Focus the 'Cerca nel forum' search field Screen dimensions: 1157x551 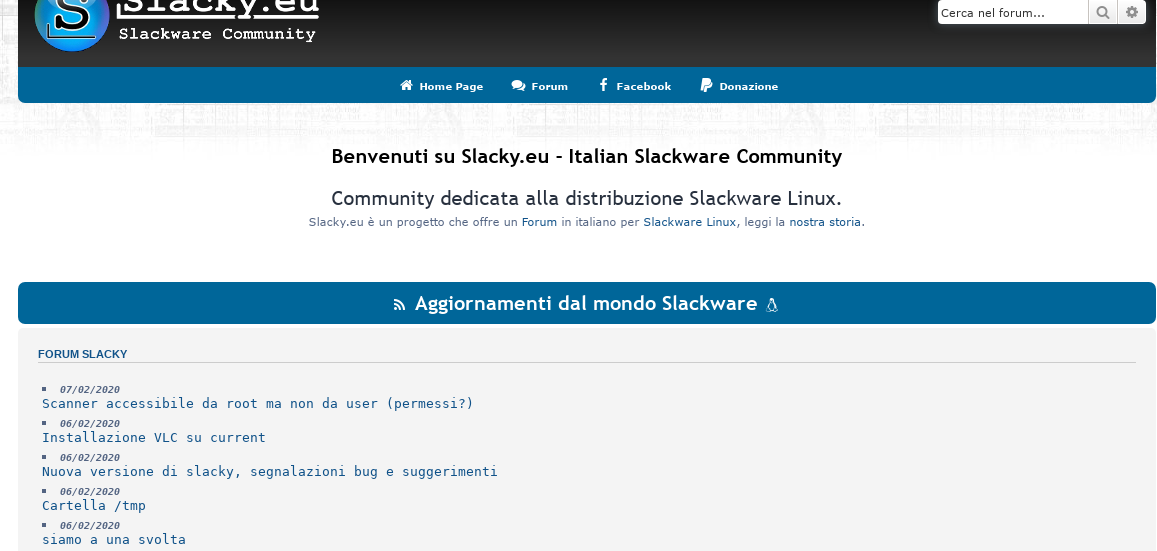[1013, 12]
